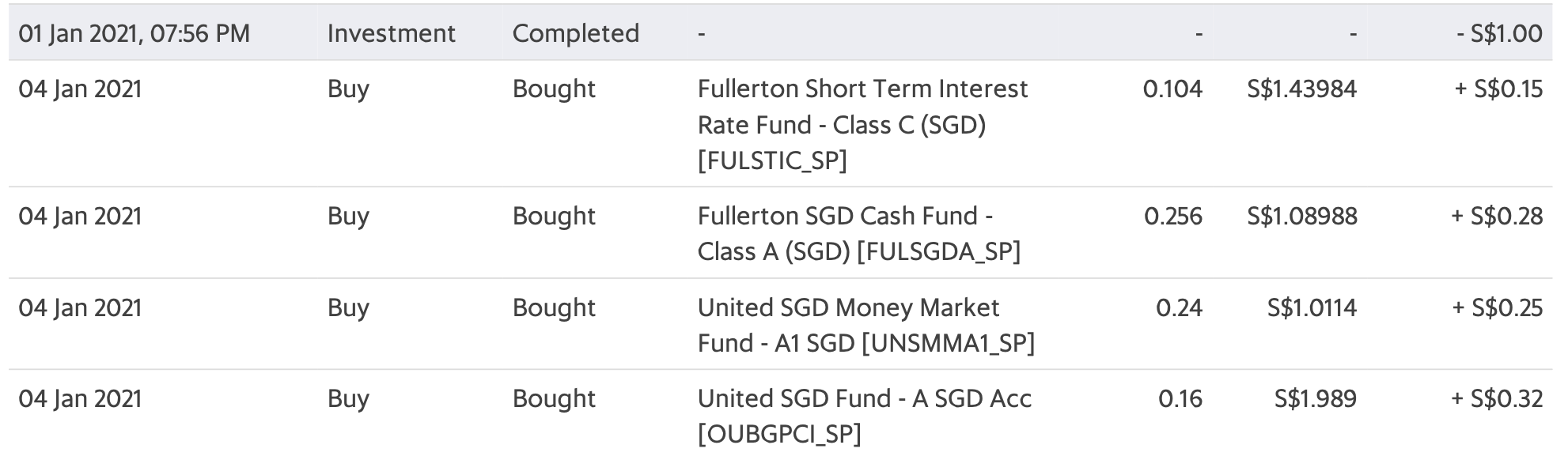
Task: Open the Fullerton SGD Cash Fund Class A entry
Action: point(859,233)
